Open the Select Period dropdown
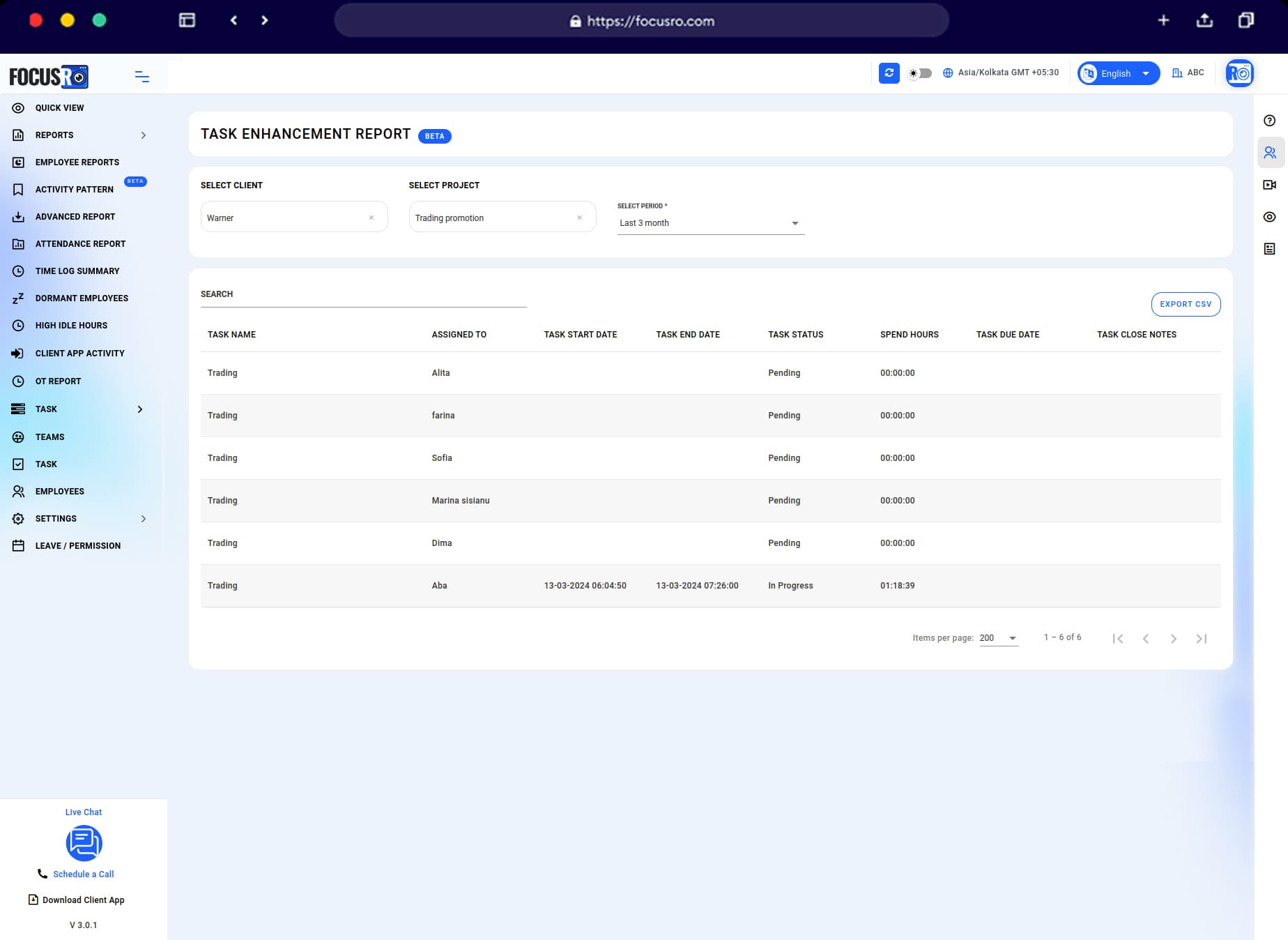The height and width of the screenshot is (940, 1288). tap(710, 222)
